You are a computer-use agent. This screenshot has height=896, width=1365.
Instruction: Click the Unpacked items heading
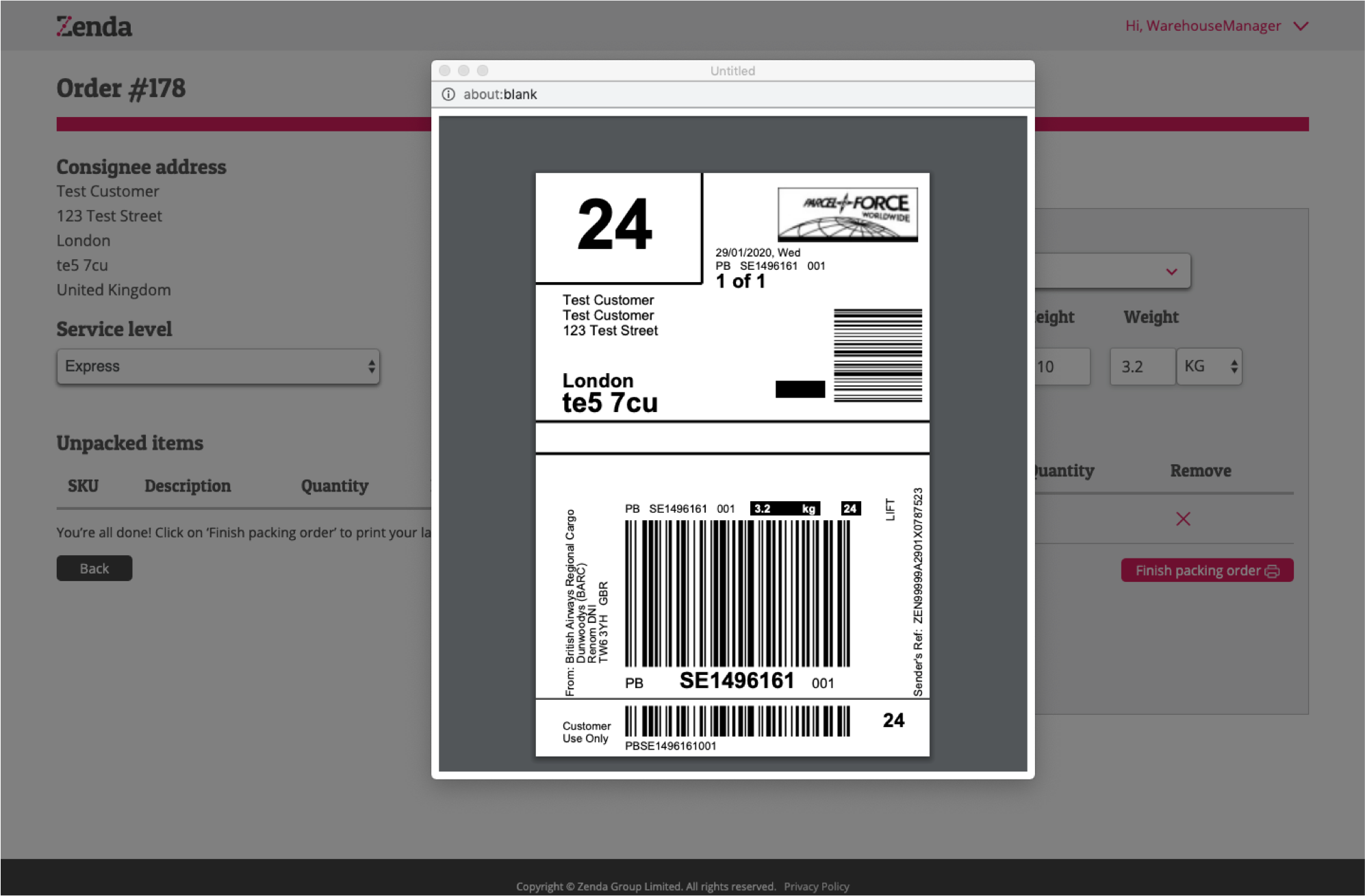(x=130, y=443)
